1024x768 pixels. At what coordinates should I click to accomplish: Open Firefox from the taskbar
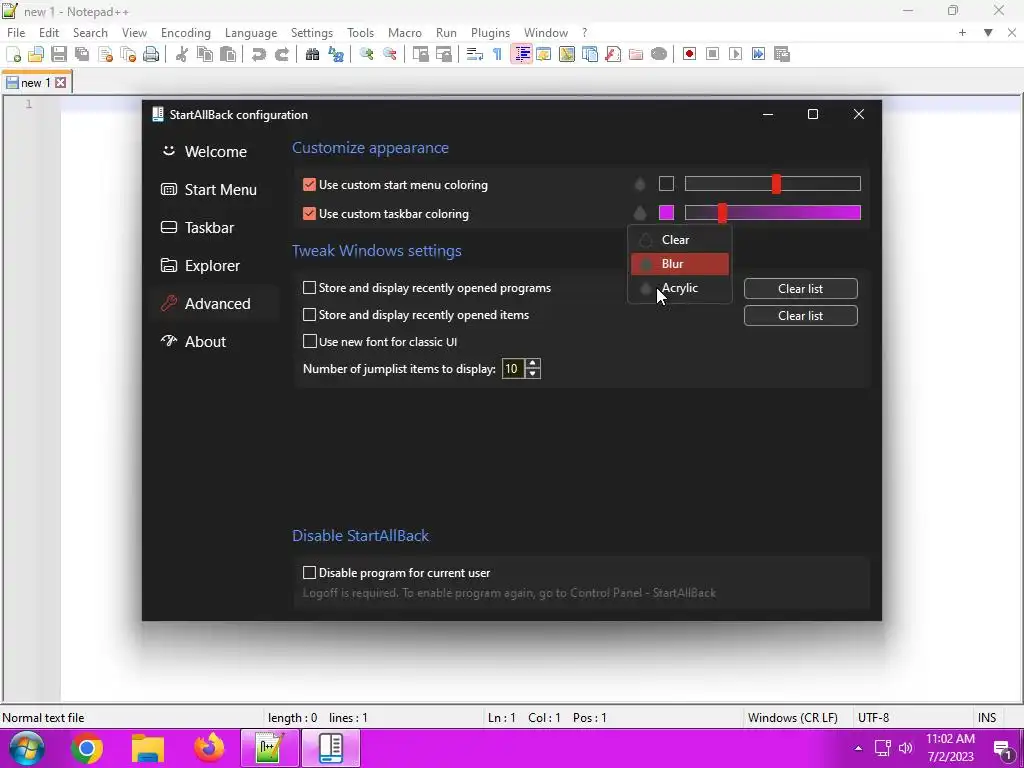click(x=209, y=748)
